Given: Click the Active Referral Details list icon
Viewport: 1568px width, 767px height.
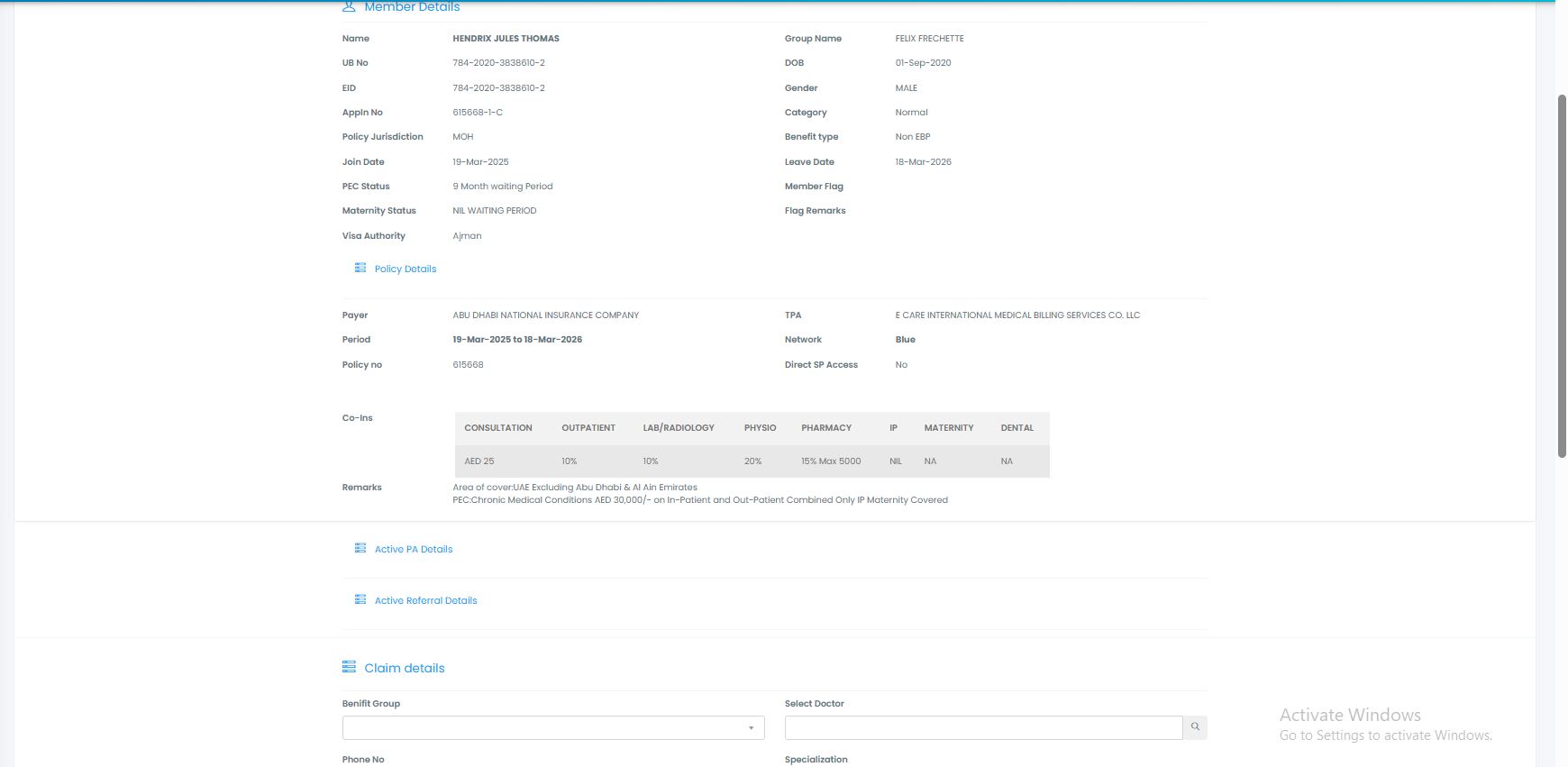Looking at the screenshot, I should tap(360, 599).
